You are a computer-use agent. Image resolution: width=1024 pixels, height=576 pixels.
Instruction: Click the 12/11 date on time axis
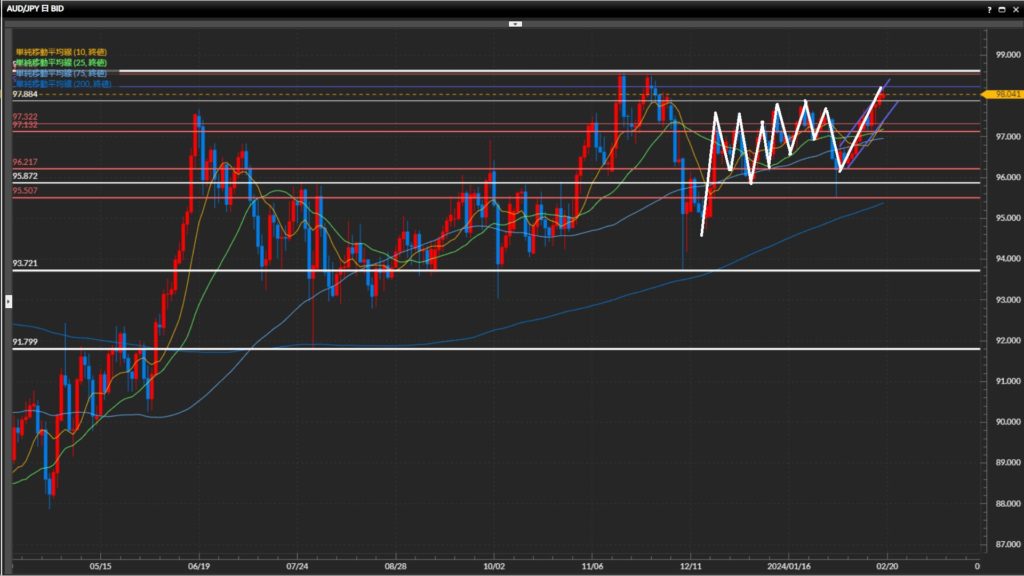pos(689,565)
